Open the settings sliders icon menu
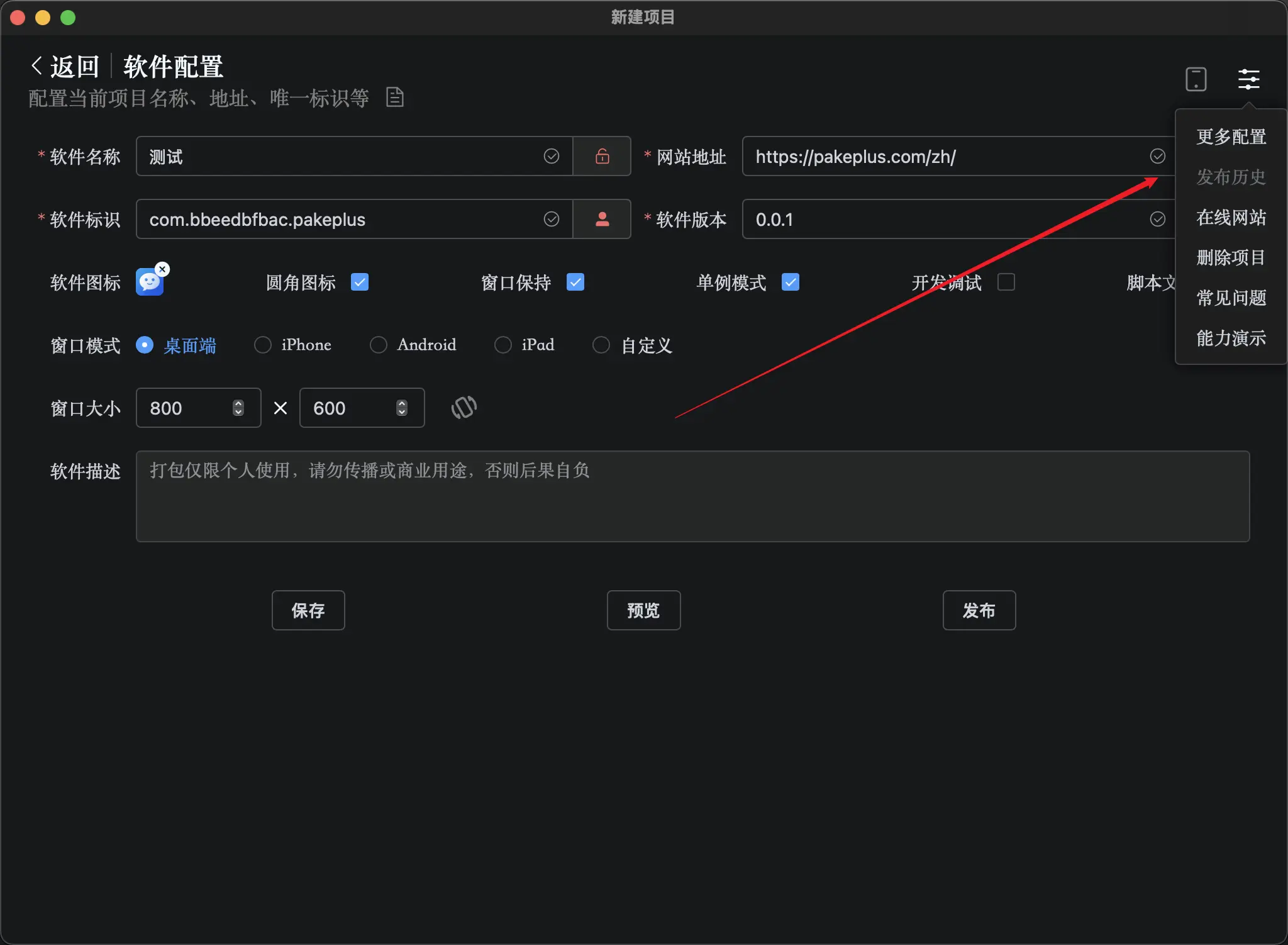The image size is (1288, 945). point(1248,79)
